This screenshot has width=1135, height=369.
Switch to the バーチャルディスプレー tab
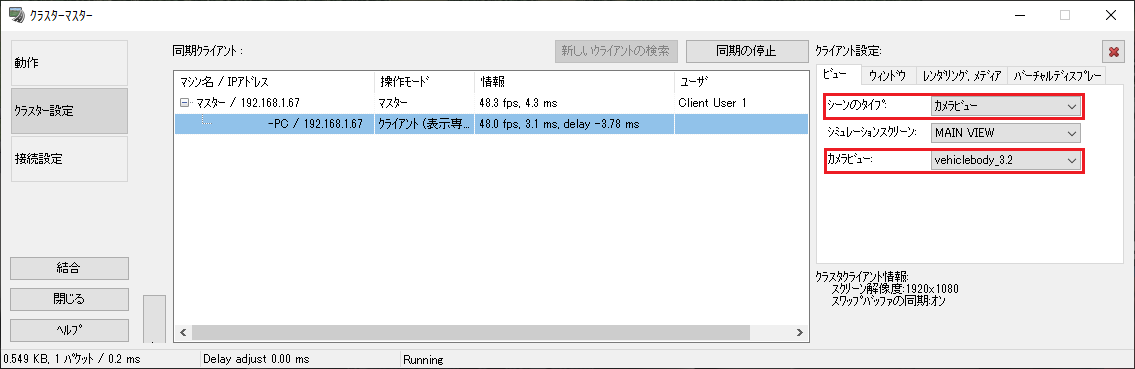click(1056, 75)
